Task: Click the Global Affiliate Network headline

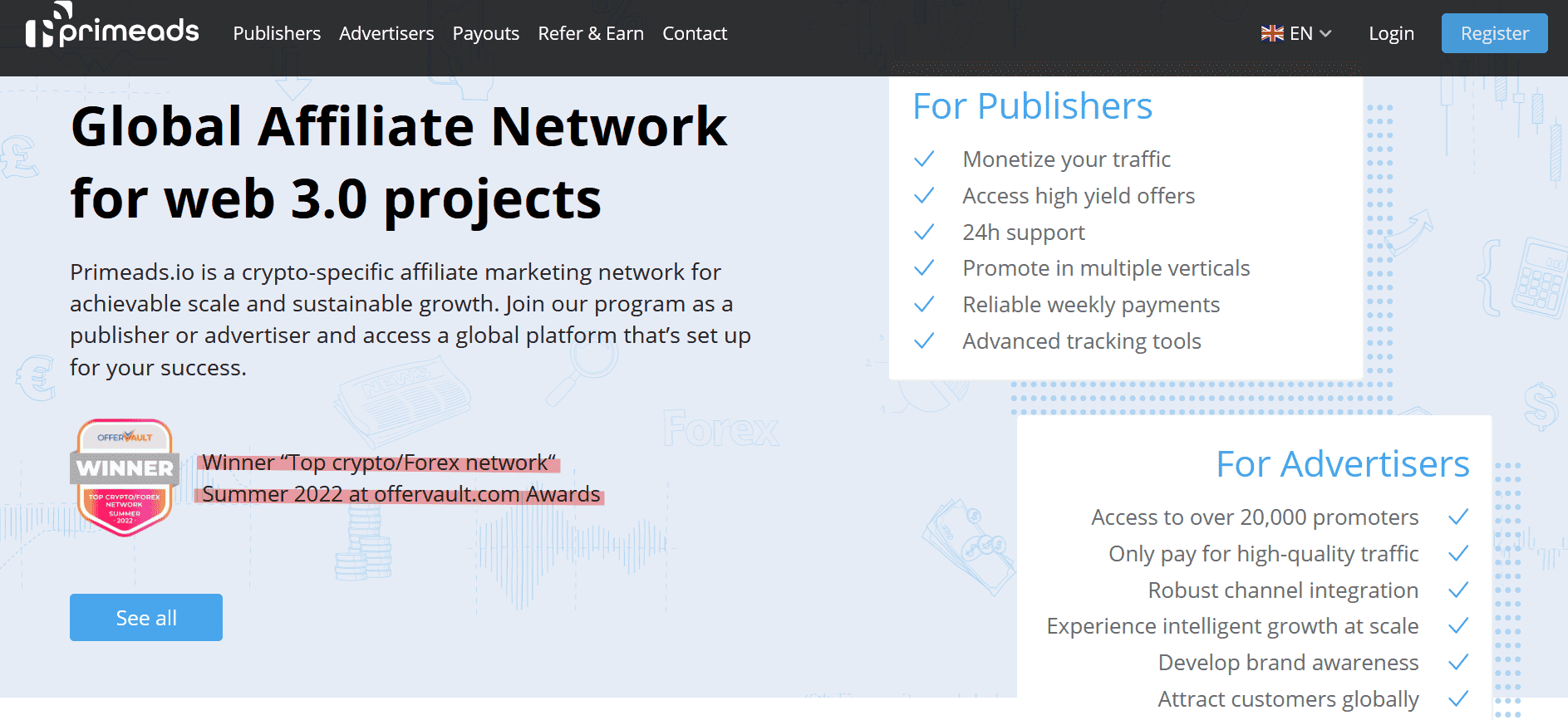Action: click(x=399, y=163)
